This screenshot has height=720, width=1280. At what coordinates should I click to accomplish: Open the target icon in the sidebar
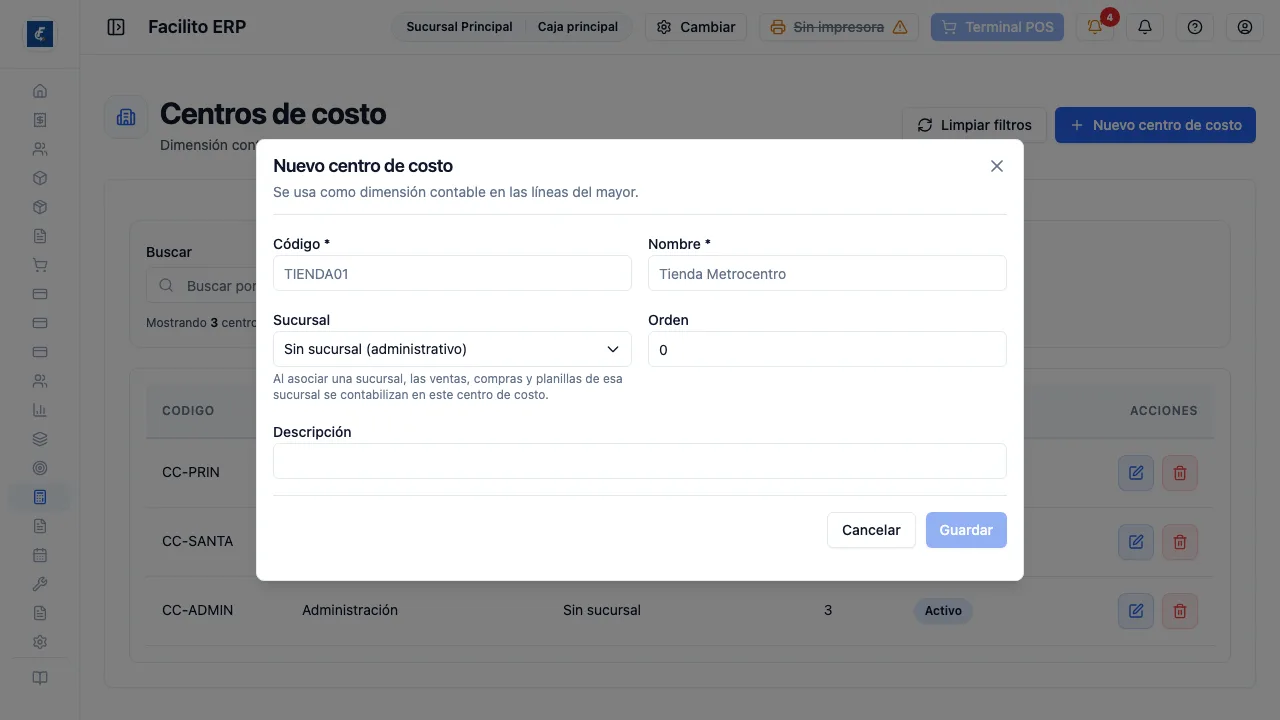click(40, 468)
